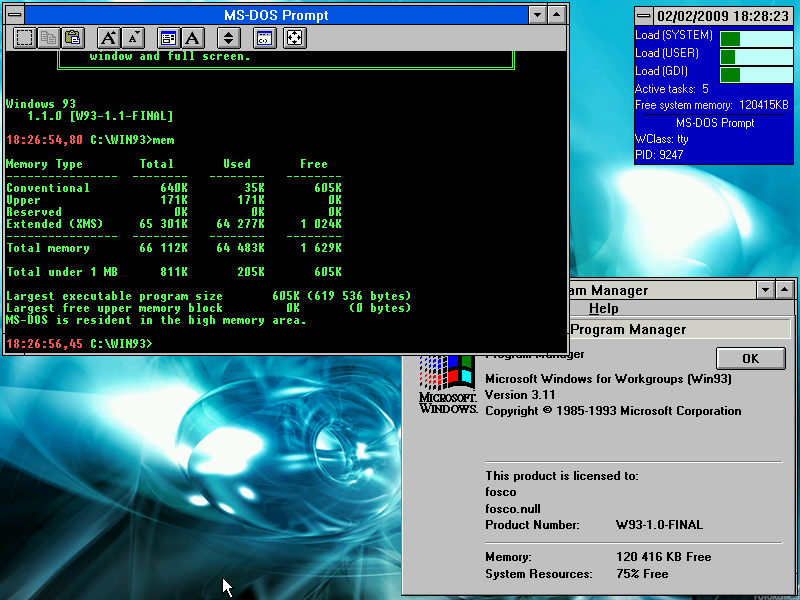Click the up-down scroll arrows toolbar button
This screenshot has height=600, width=800.
pyautogui.click(x=229, y=38)
